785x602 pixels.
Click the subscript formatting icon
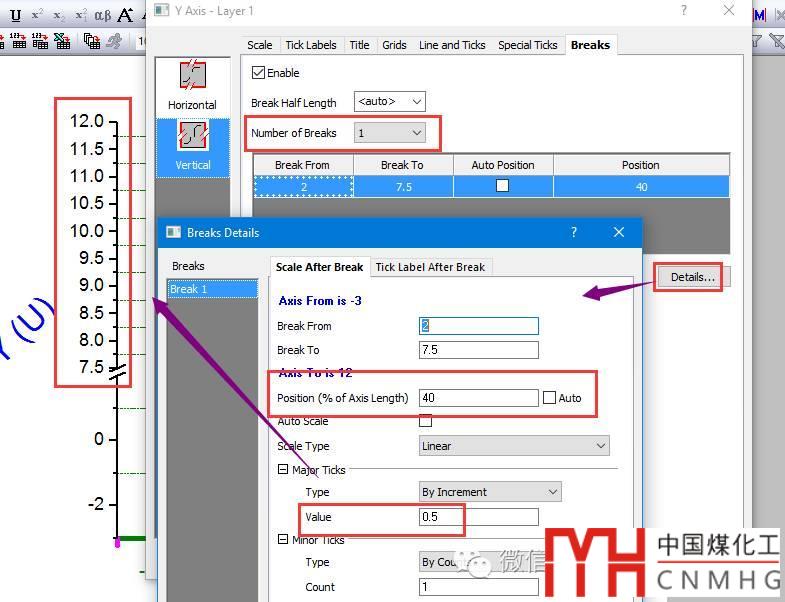(59, 15)
